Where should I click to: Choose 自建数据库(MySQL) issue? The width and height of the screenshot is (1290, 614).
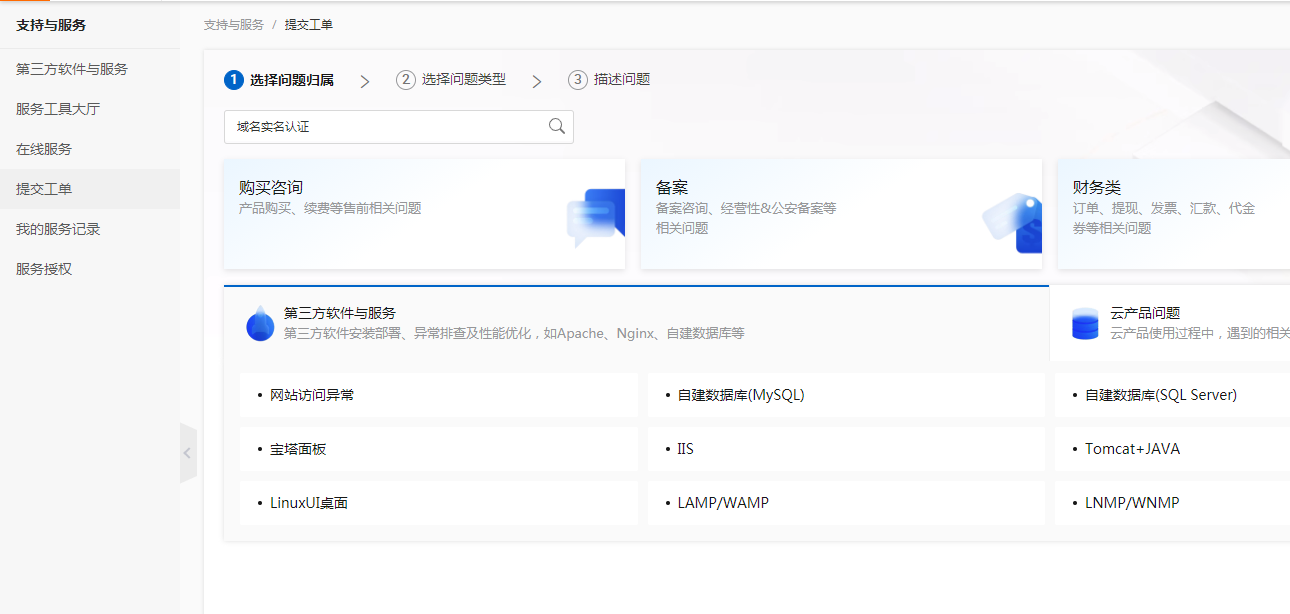(846, 395)
